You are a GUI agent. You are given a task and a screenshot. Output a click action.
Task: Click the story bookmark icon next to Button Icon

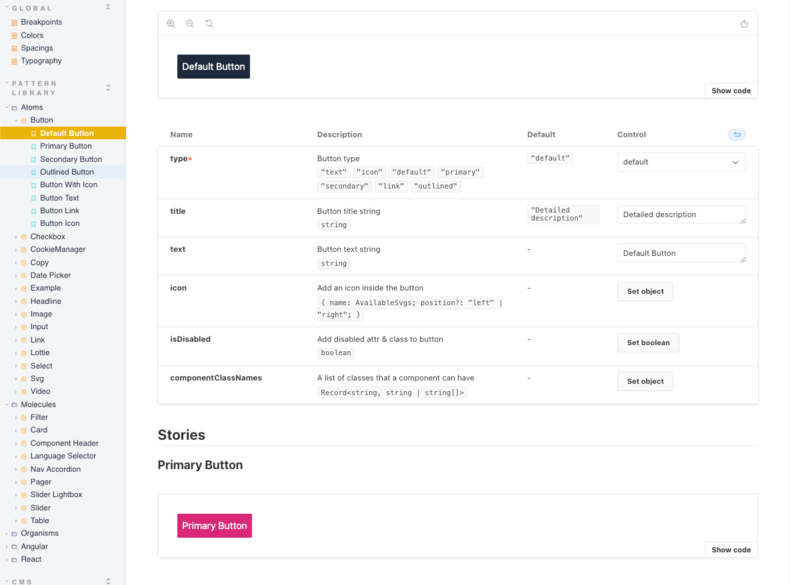tap(33, 223)
